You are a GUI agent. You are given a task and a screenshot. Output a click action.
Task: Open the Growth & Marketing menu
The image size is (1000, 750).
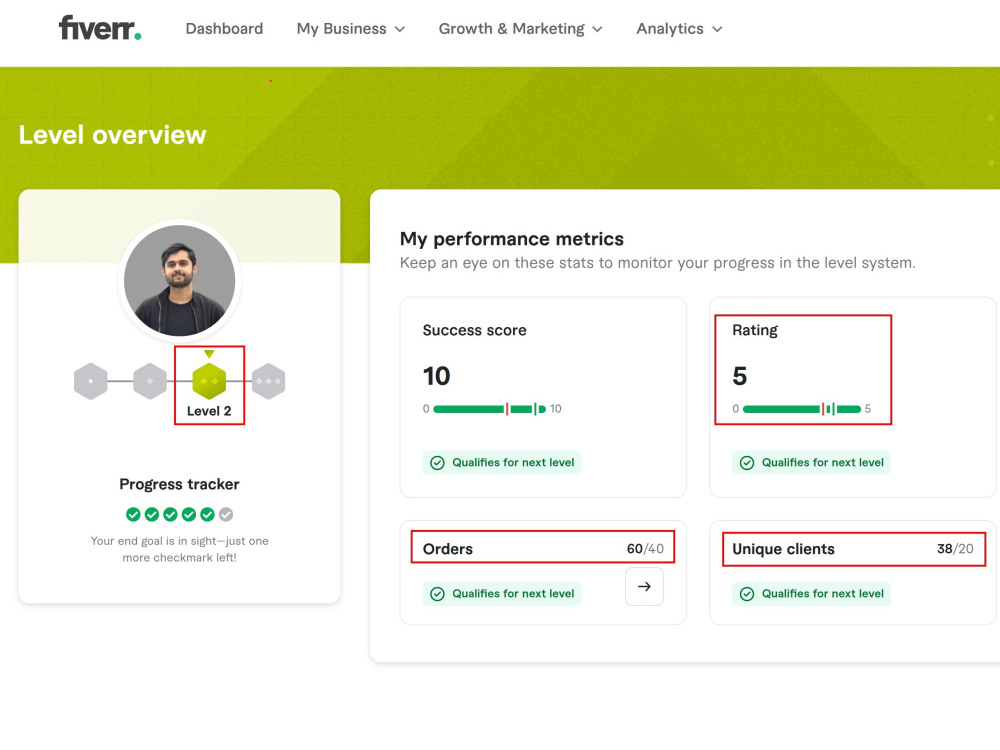(520, 29)
